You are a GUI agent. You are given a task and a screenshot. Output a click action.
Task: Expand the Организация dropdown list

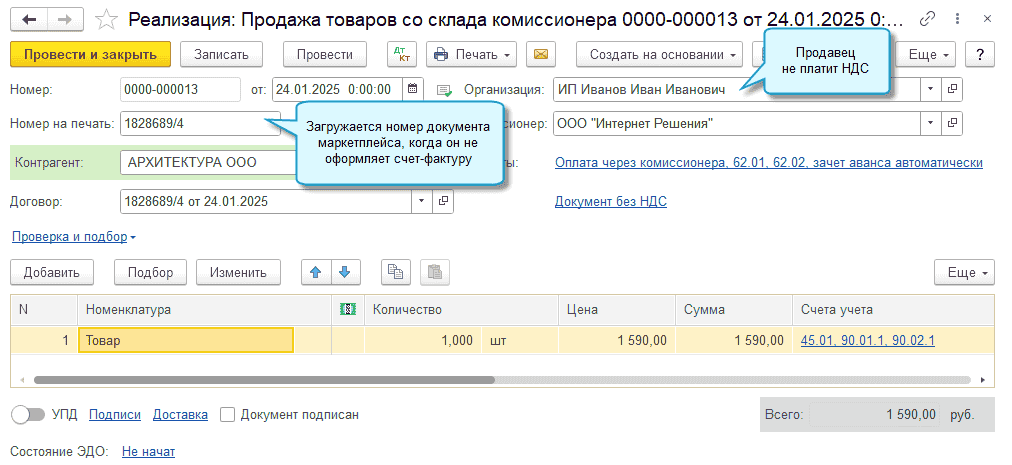coord(931,89)
